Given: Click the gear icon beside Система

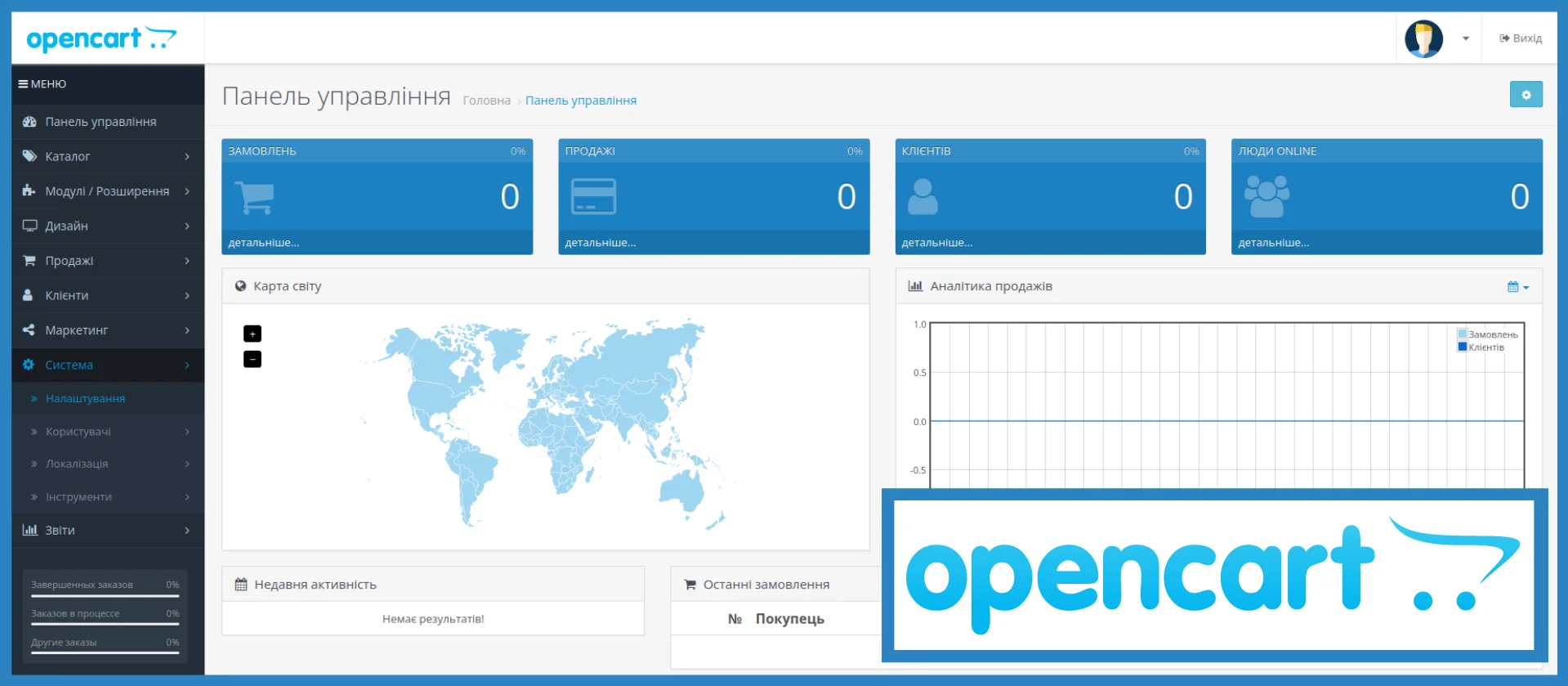Looking at the screenshot, I should click(x=29, y=365).
